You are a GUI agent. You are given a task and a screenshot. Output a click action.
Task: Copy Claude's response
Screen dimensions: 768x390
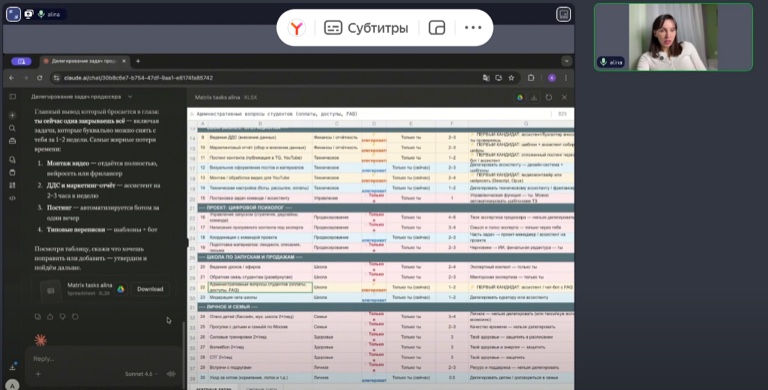pos(38,317)
